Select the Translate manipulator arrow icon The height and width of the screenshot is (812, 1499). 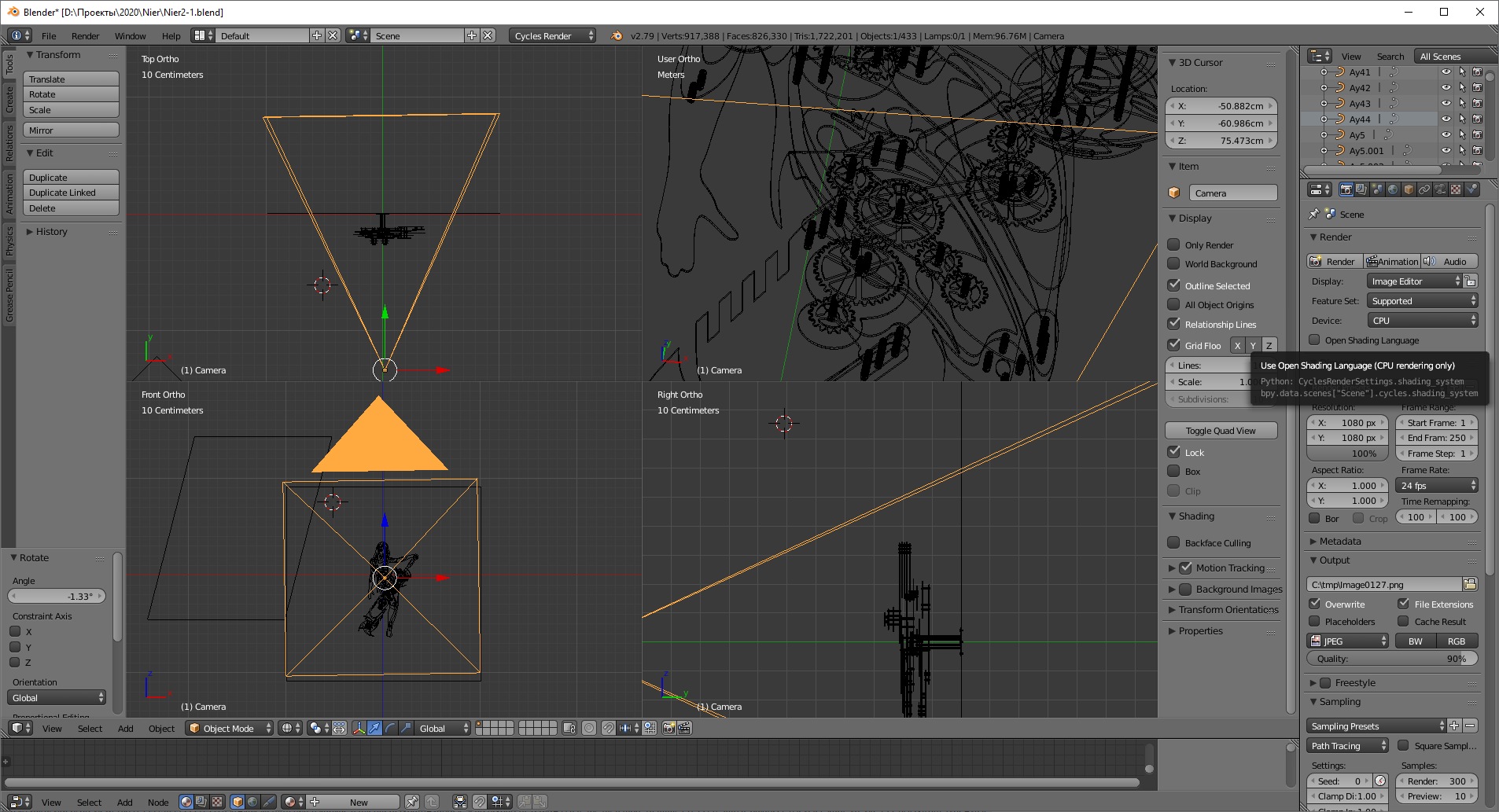point(374,728)
